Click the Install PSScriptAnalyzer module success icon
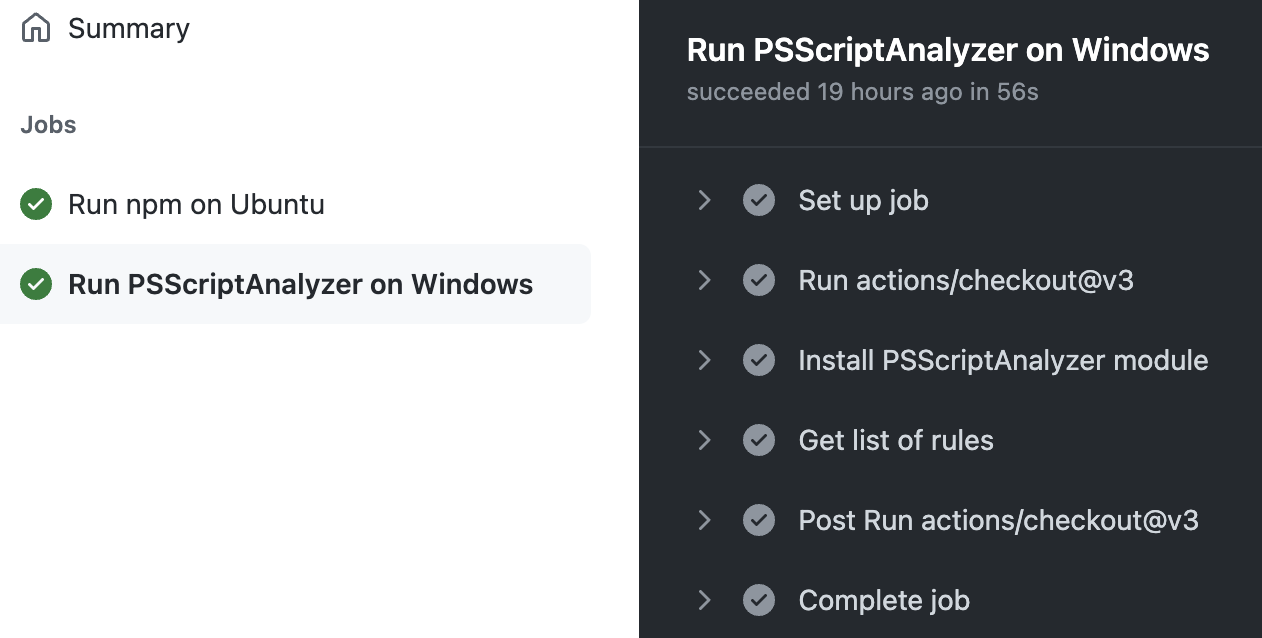The image size is (1262, 638). click(x=759, y=360)
